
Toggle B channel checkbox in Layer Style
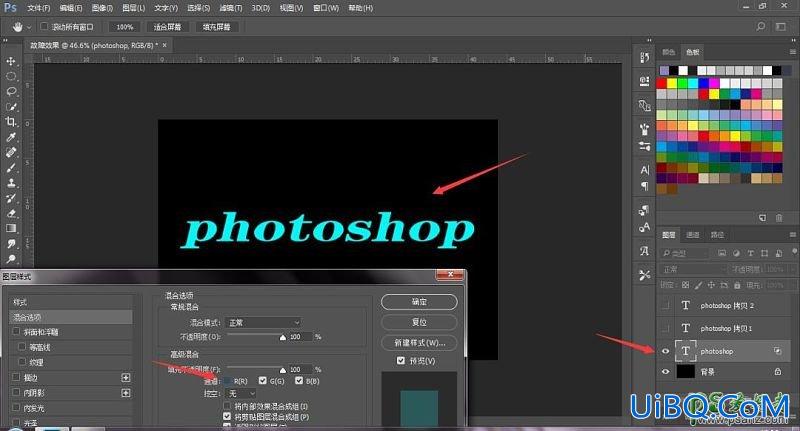click(299, 381)
